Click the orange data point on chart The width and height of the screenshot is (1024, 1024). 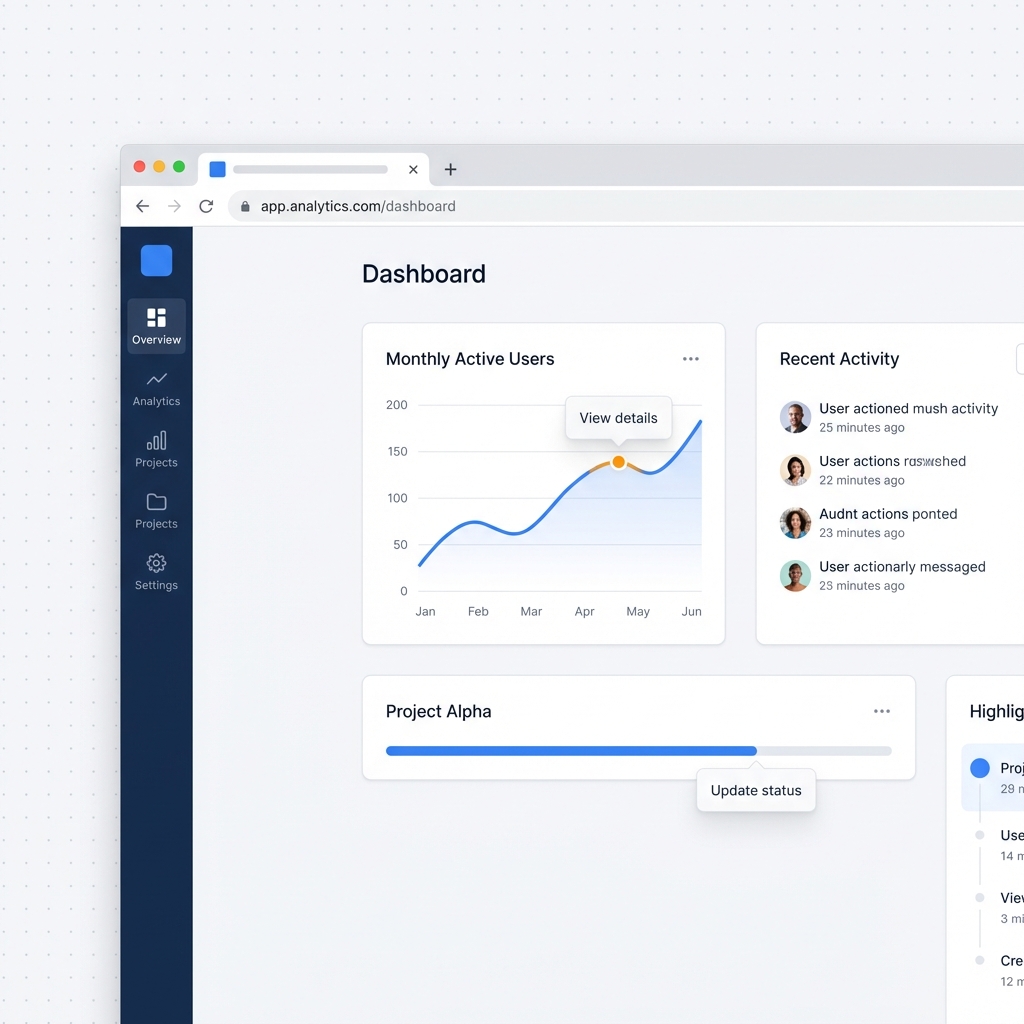click(x=618, y=462)
